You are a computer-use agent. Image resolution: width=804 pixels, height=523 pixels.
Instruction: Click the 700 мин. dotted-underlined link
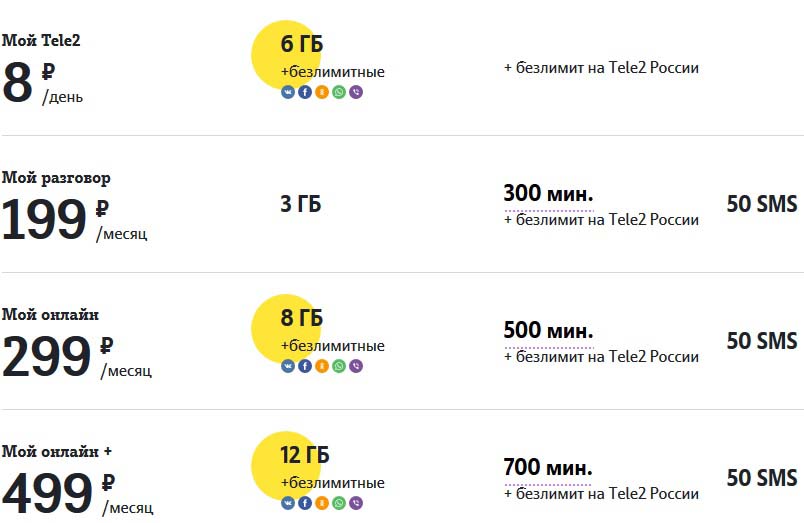point(548,469)
